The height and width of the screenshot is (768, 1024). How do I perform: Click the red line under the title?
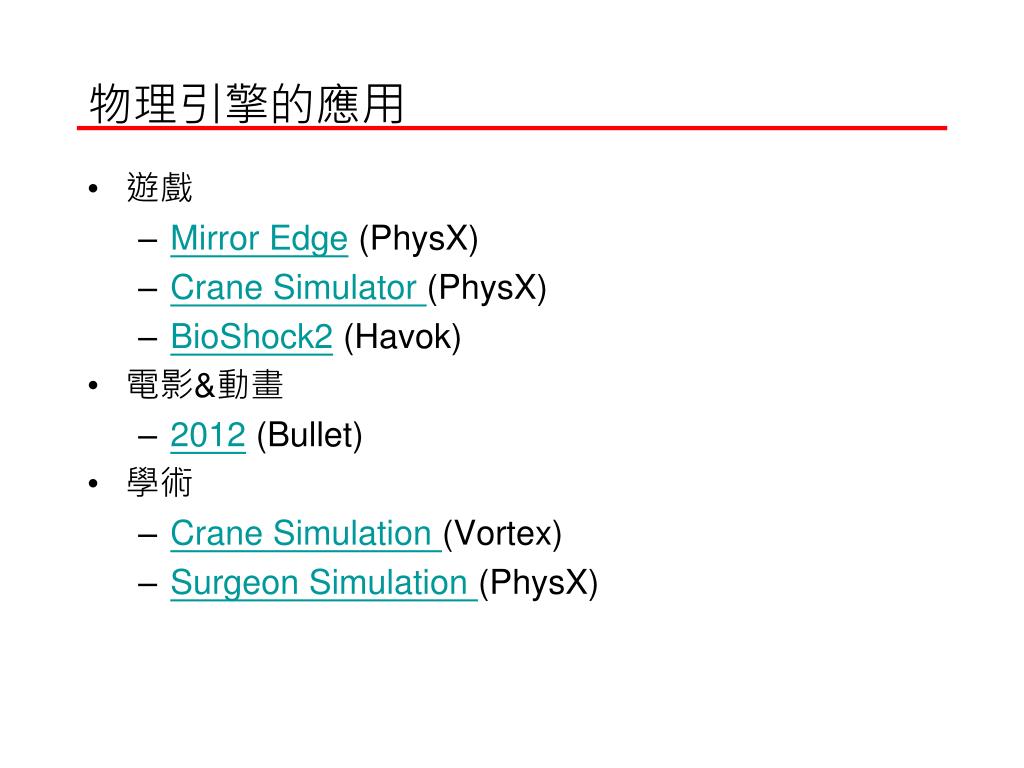[x=512, y=128]
